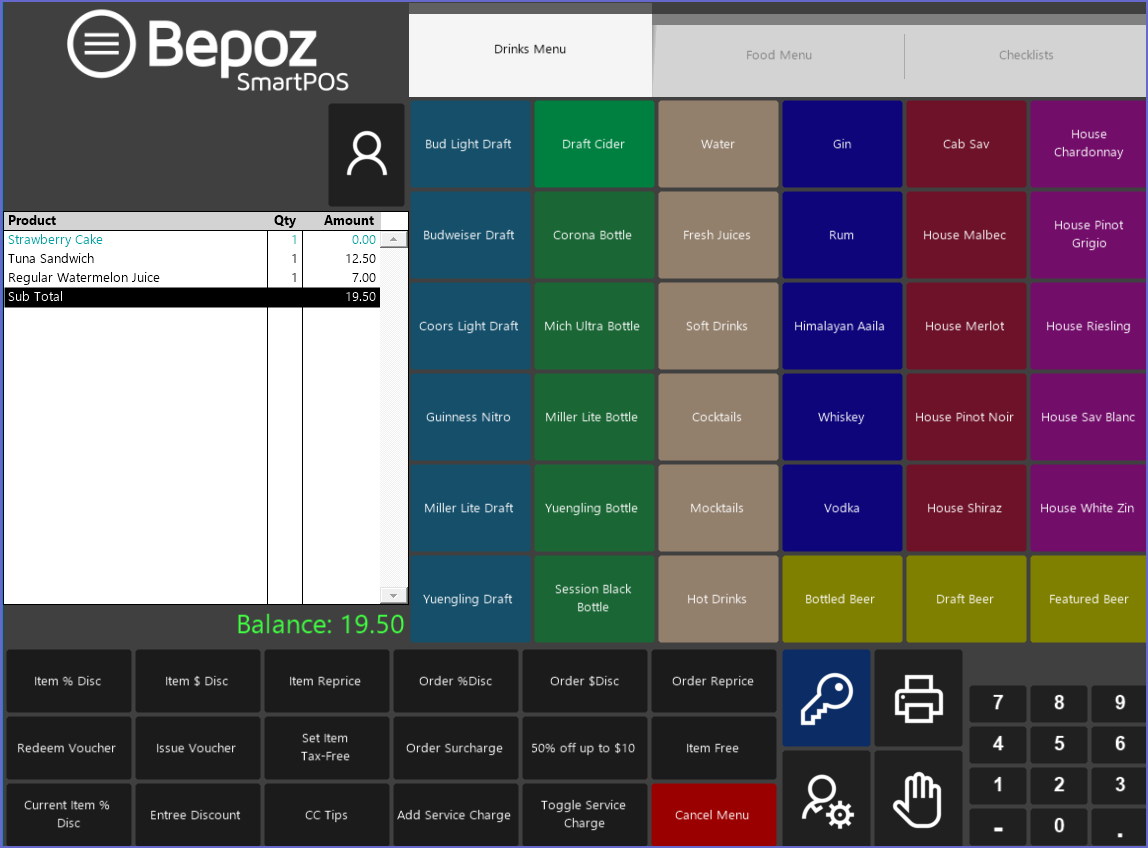Mark the selected item as Item Free
The image size is (1148, 848).
tap(712, 747)
